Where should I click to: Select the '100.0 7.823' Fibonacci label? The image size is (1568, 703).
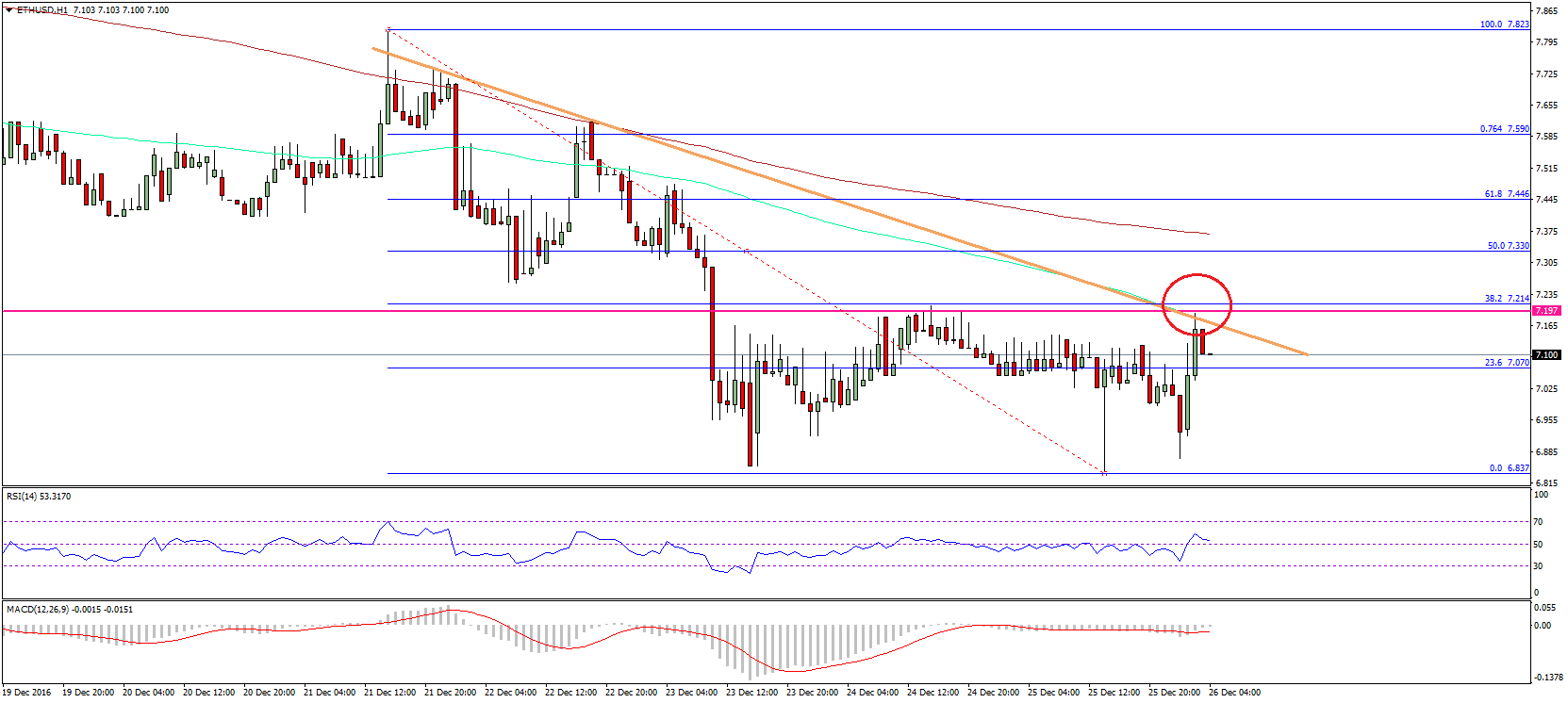1505,25
